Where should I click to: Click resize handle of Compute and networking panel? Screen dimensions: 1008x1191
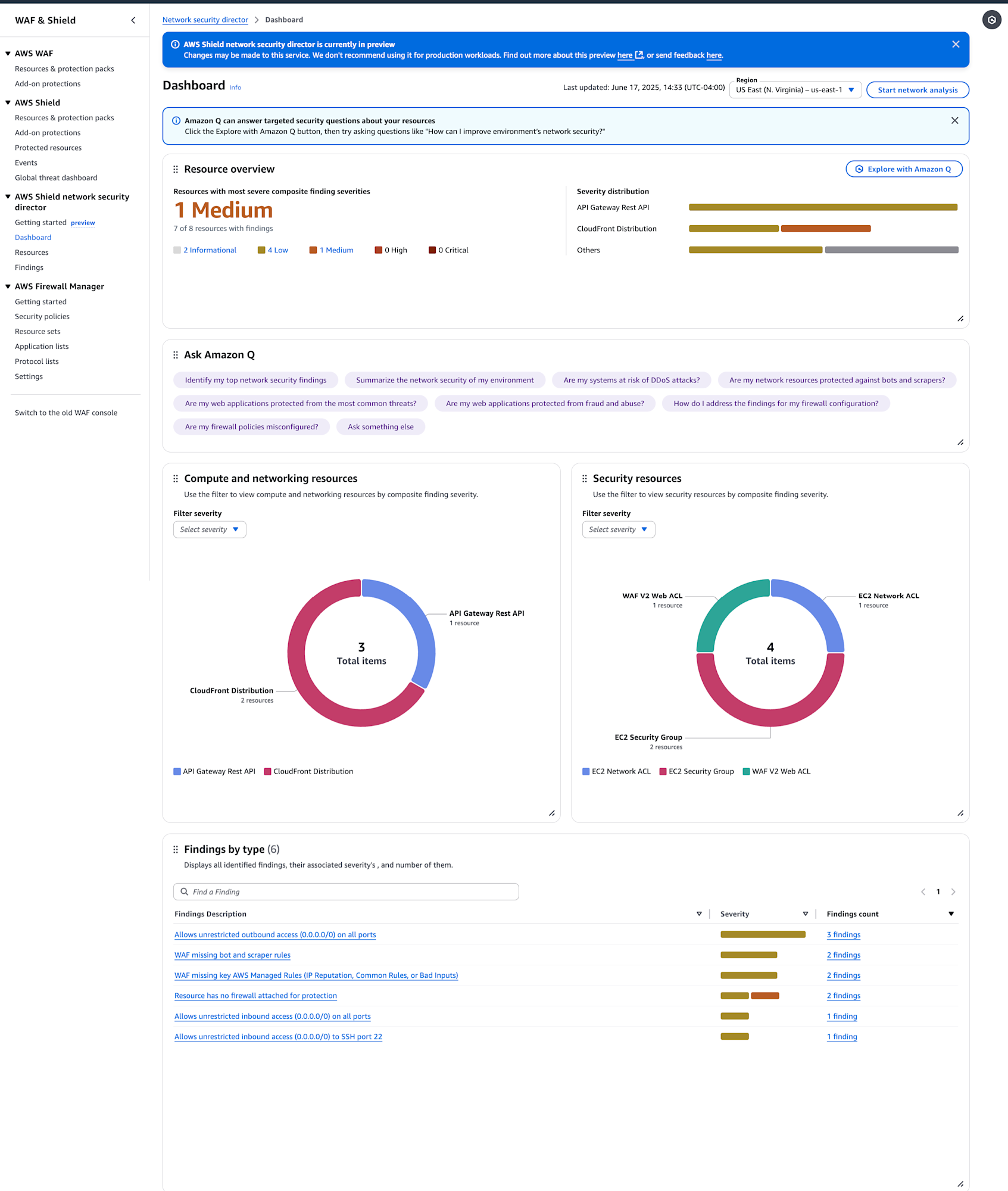click(x=551, y=813)
